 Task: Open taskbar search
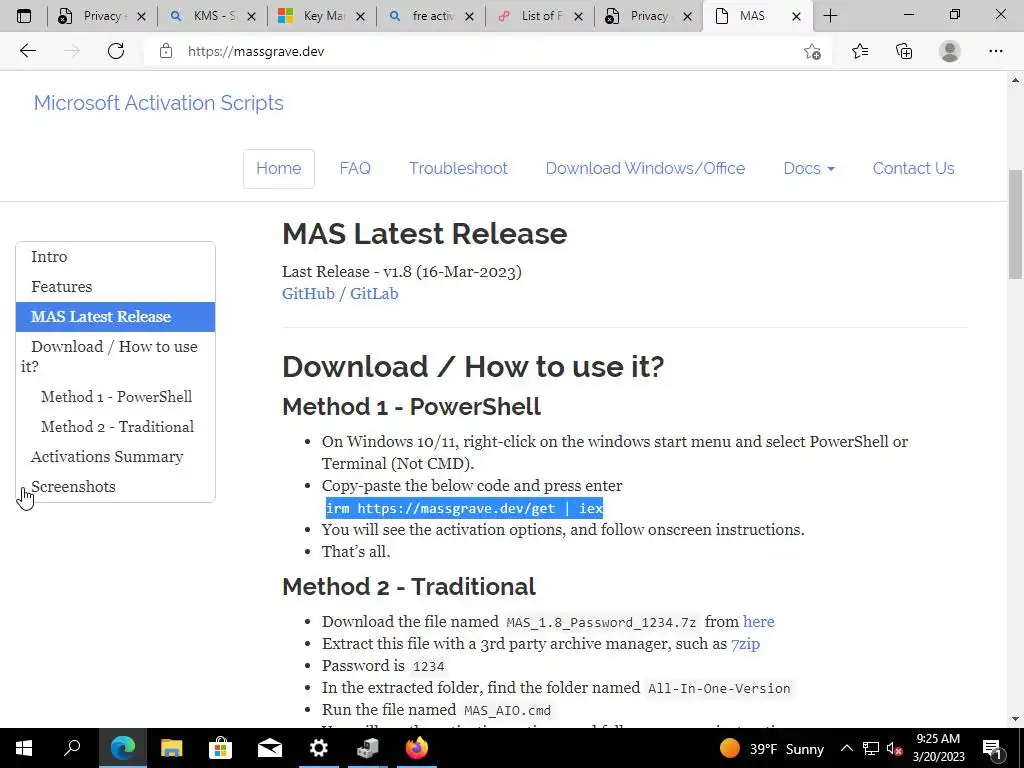coord(72,748)
